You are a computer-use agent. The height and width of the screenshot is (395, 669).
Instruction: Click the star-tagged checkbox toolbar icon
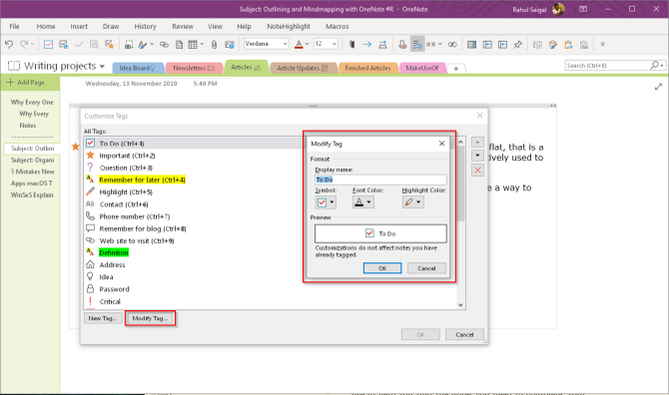[x=110, y=44]
